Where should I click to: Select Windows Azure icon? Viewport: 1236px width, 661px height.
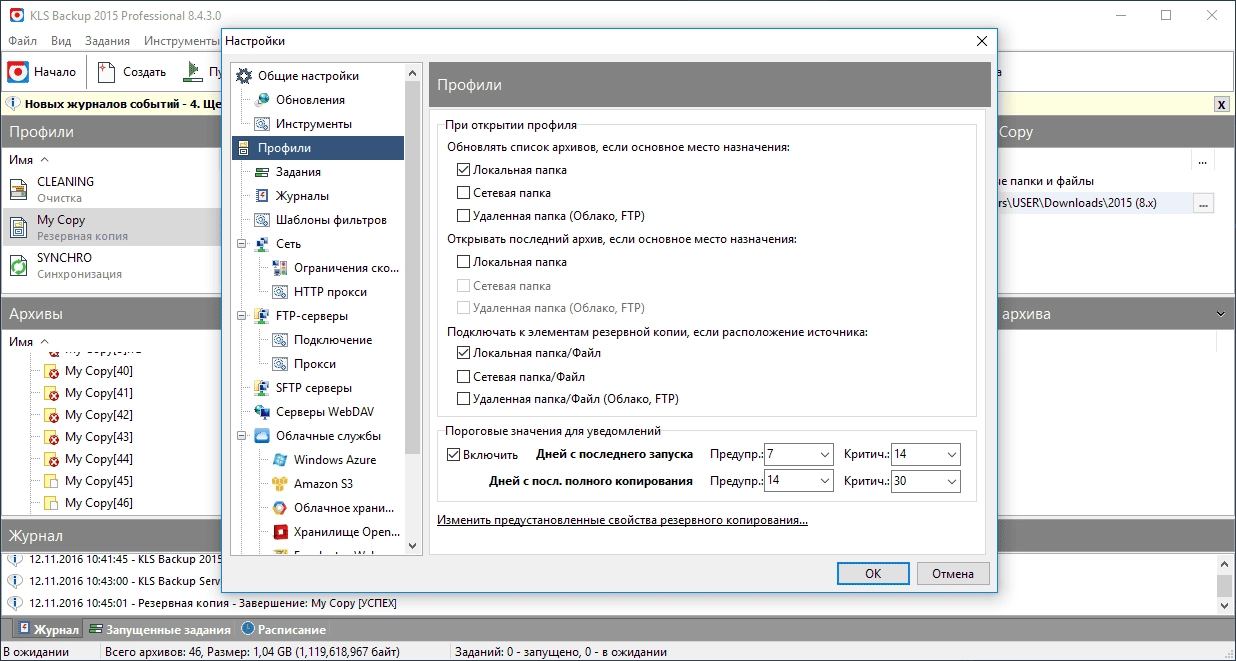[x=280, y=460]
